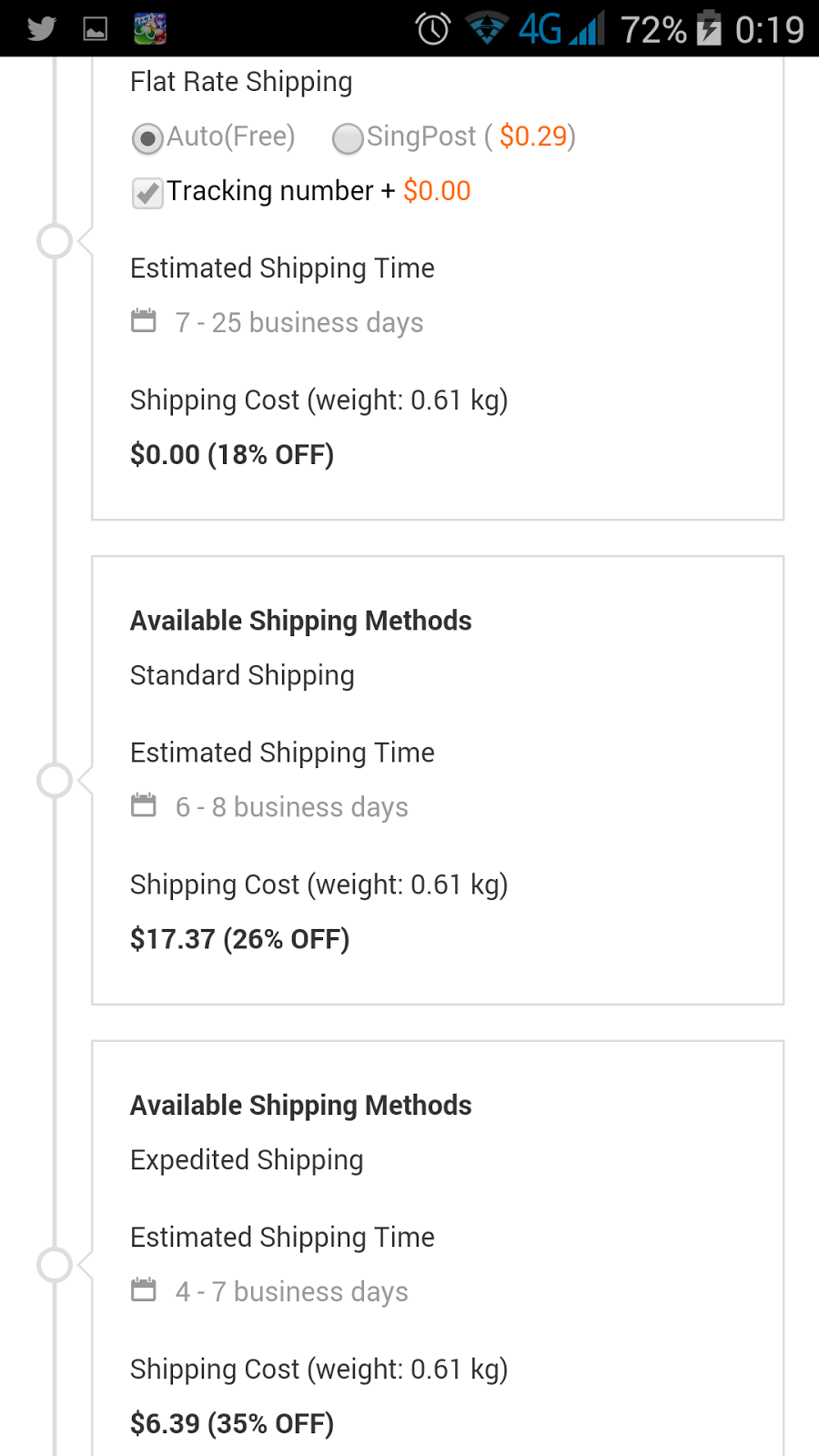The image size is (819, 1456).
Task: Select the Expedited Shipping timeline circle marker
Action: tap(55, 1265)
